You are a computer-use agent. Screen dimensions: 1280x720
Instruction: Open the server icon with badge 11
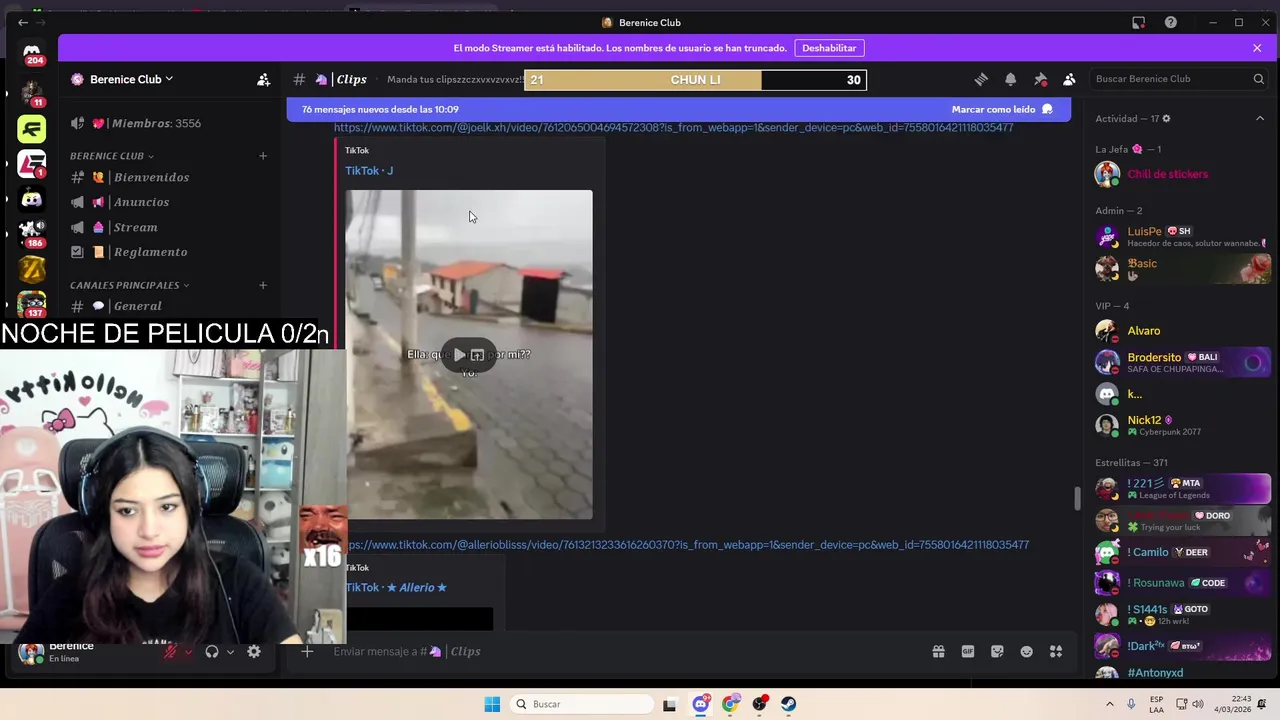[x=32, y=93]
